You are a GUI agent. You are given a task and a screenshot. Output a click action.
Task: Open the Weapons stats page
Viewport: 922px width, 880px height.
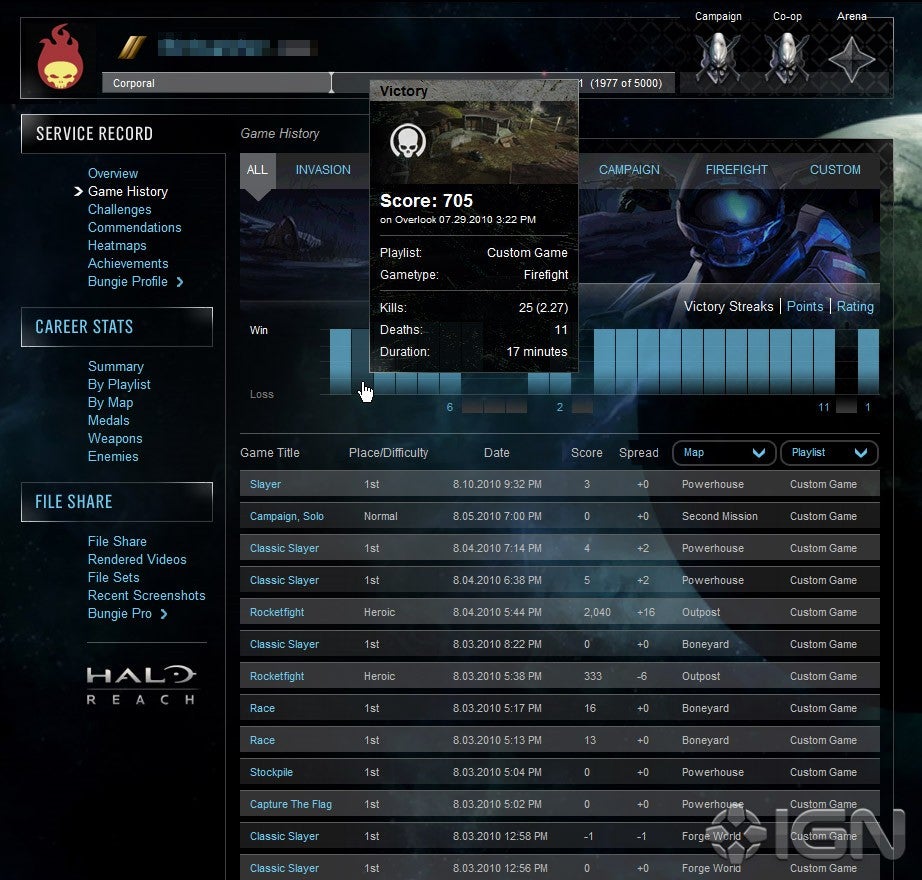point(115,439)
